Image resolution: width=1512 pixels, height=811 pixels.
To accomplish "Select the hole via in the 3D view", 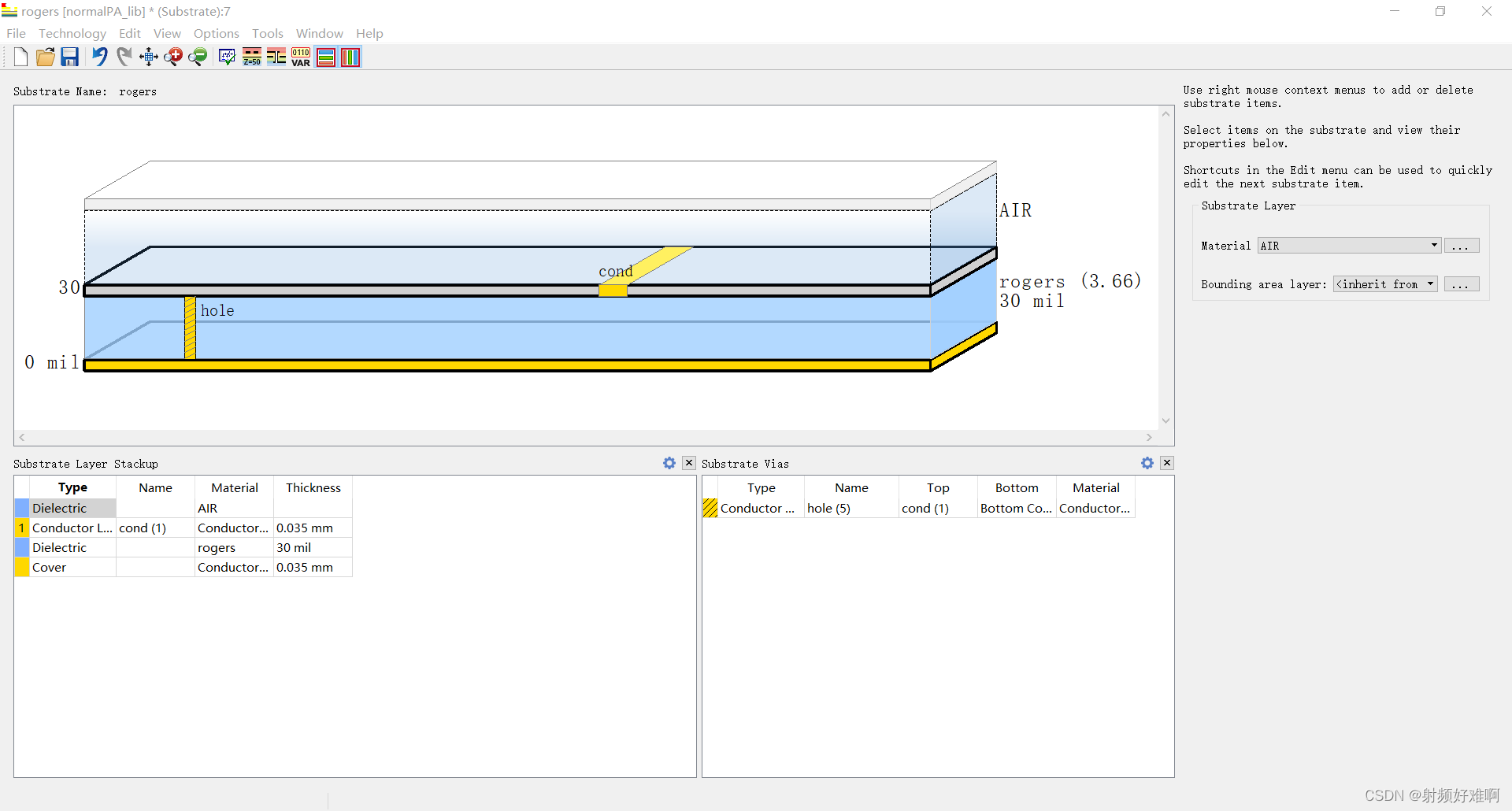I will click(190, 328).
